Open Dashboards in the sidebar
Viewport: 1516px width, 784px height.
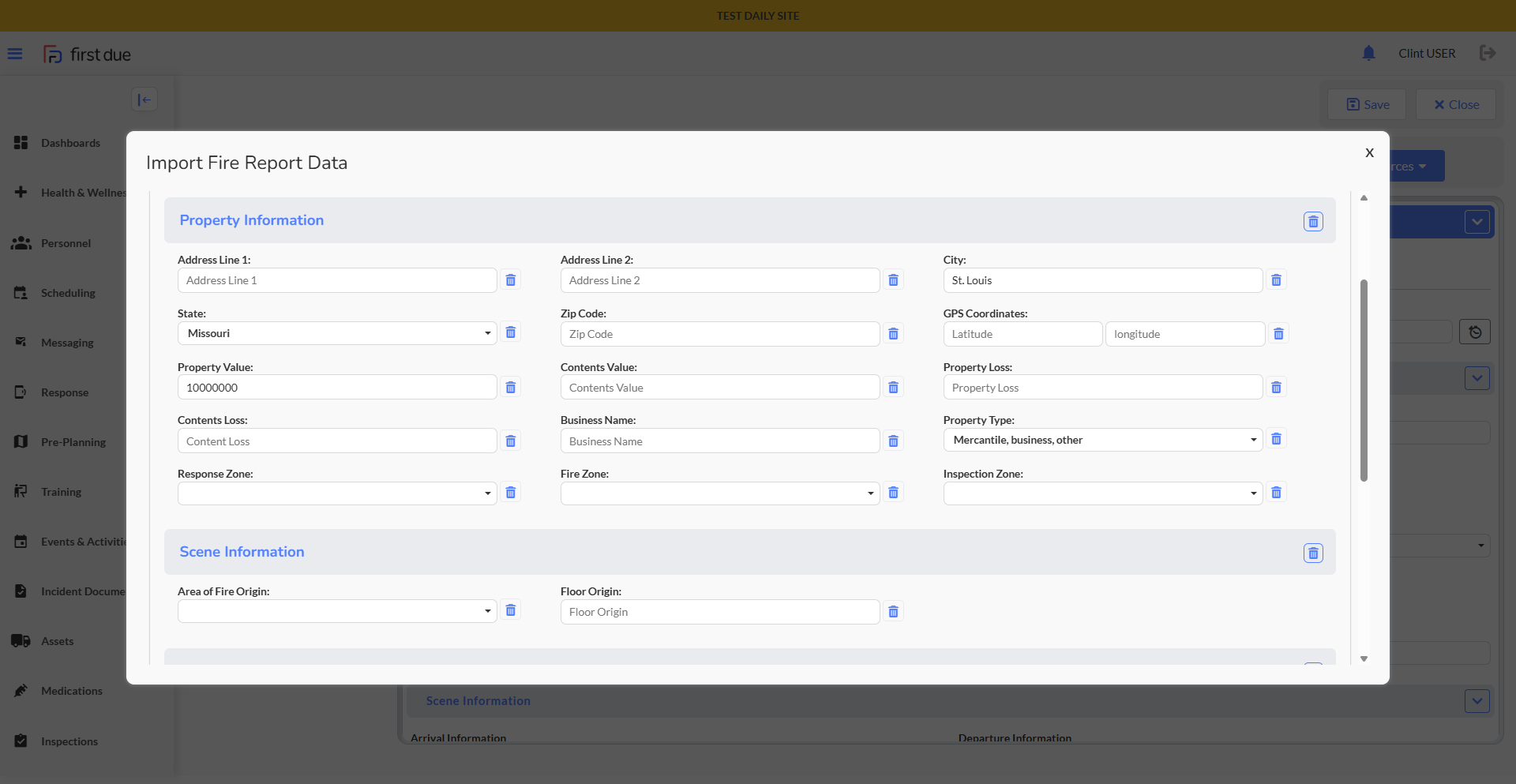click(x=70, y=143)
